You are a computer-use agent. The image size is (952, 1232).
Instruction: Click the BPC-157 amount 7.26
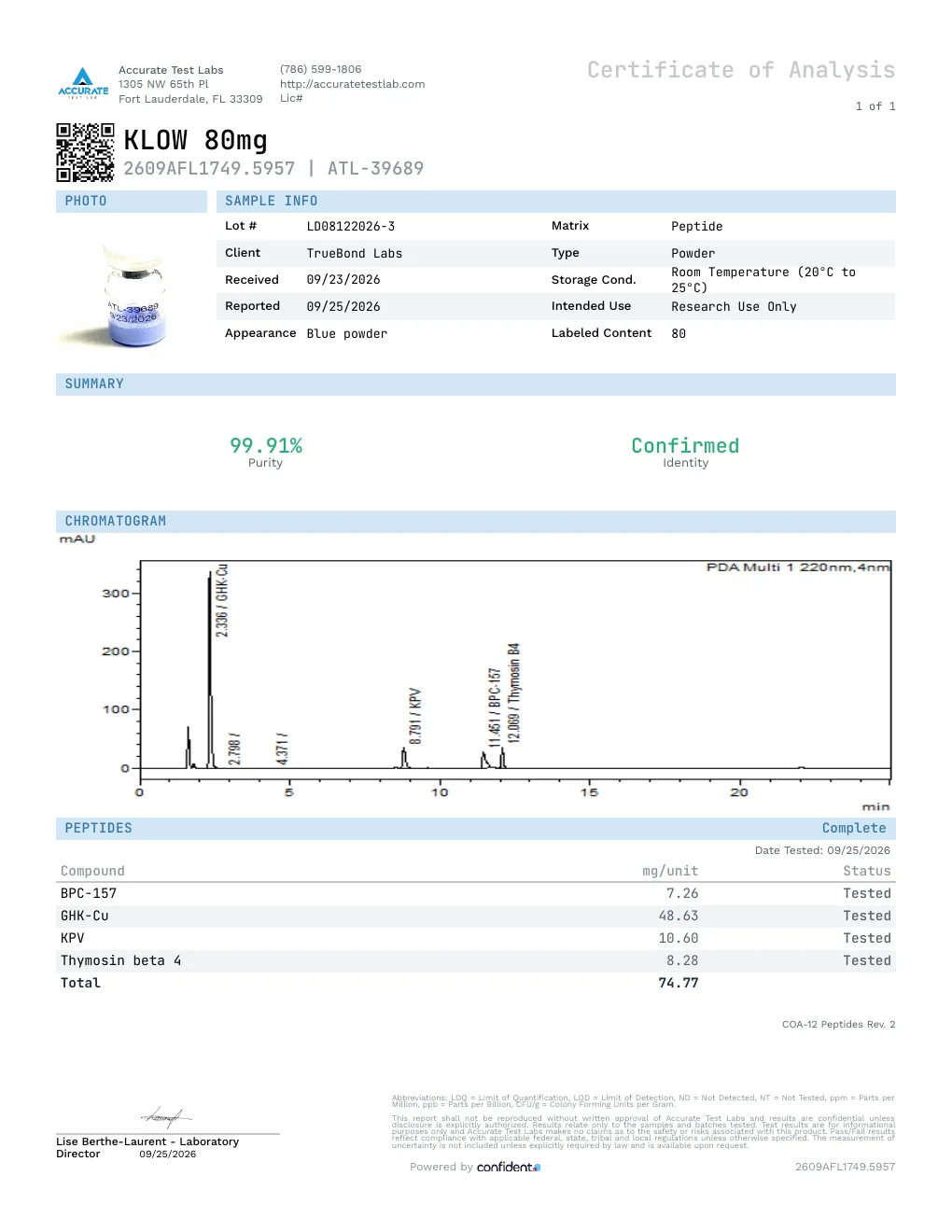click(682, 893)
